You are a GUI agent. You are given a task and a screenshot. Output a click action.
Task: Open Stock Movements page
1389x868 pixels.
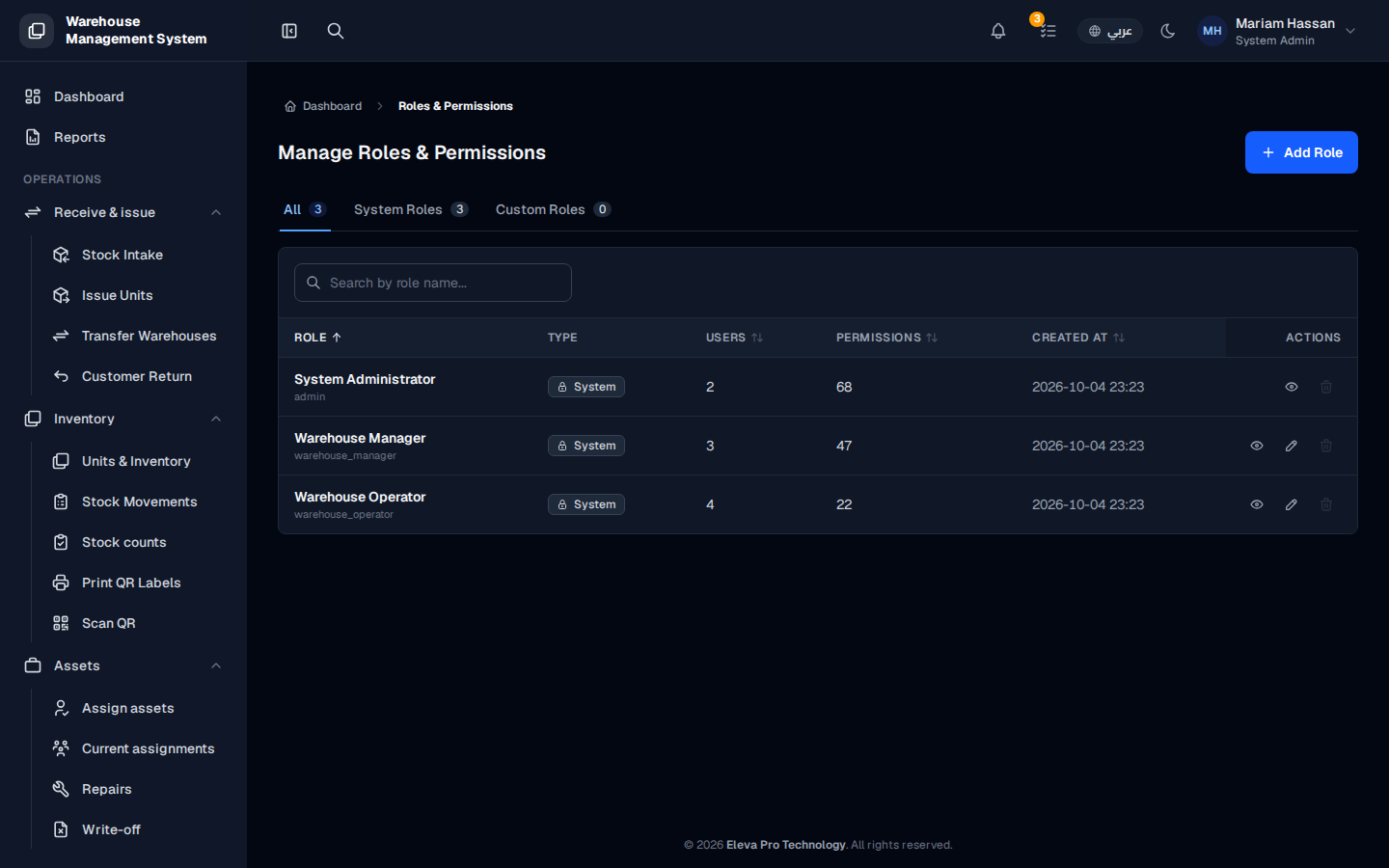coord(137,502)
